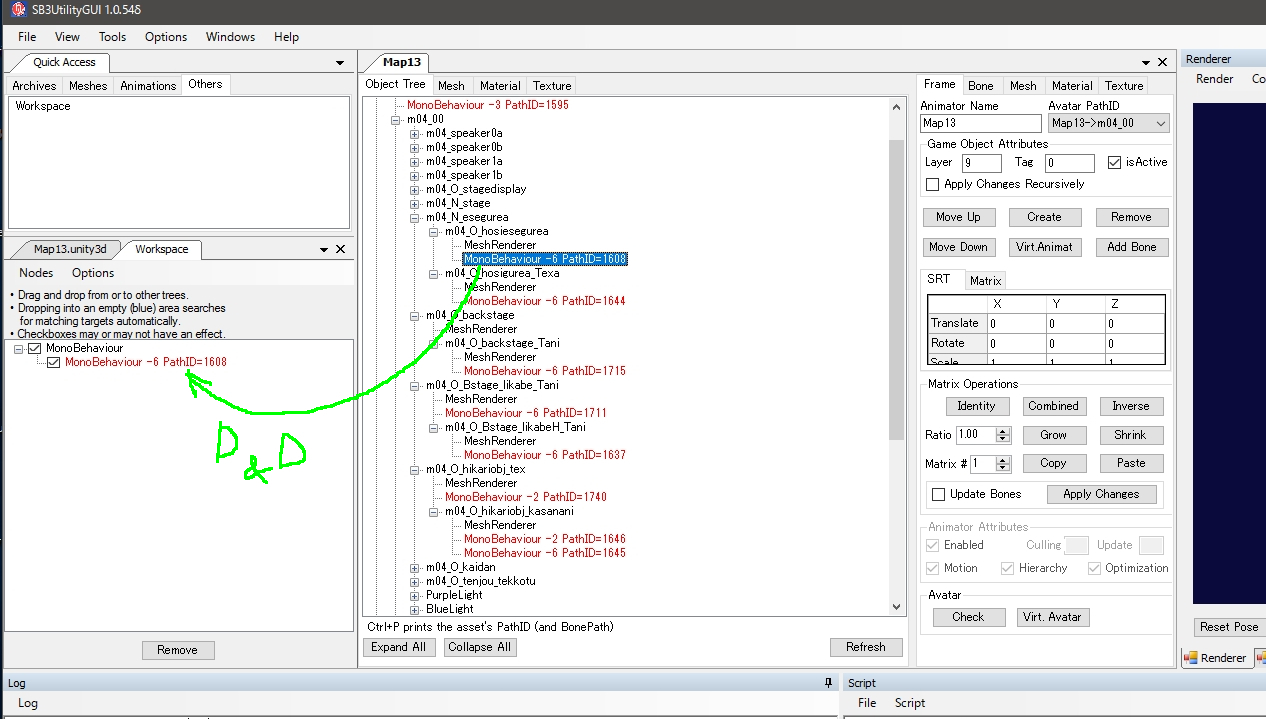The height and width of the screenshot is (719, 1266).
Task: Enable the Update Bones checkbox
Action: click(938, 494)
